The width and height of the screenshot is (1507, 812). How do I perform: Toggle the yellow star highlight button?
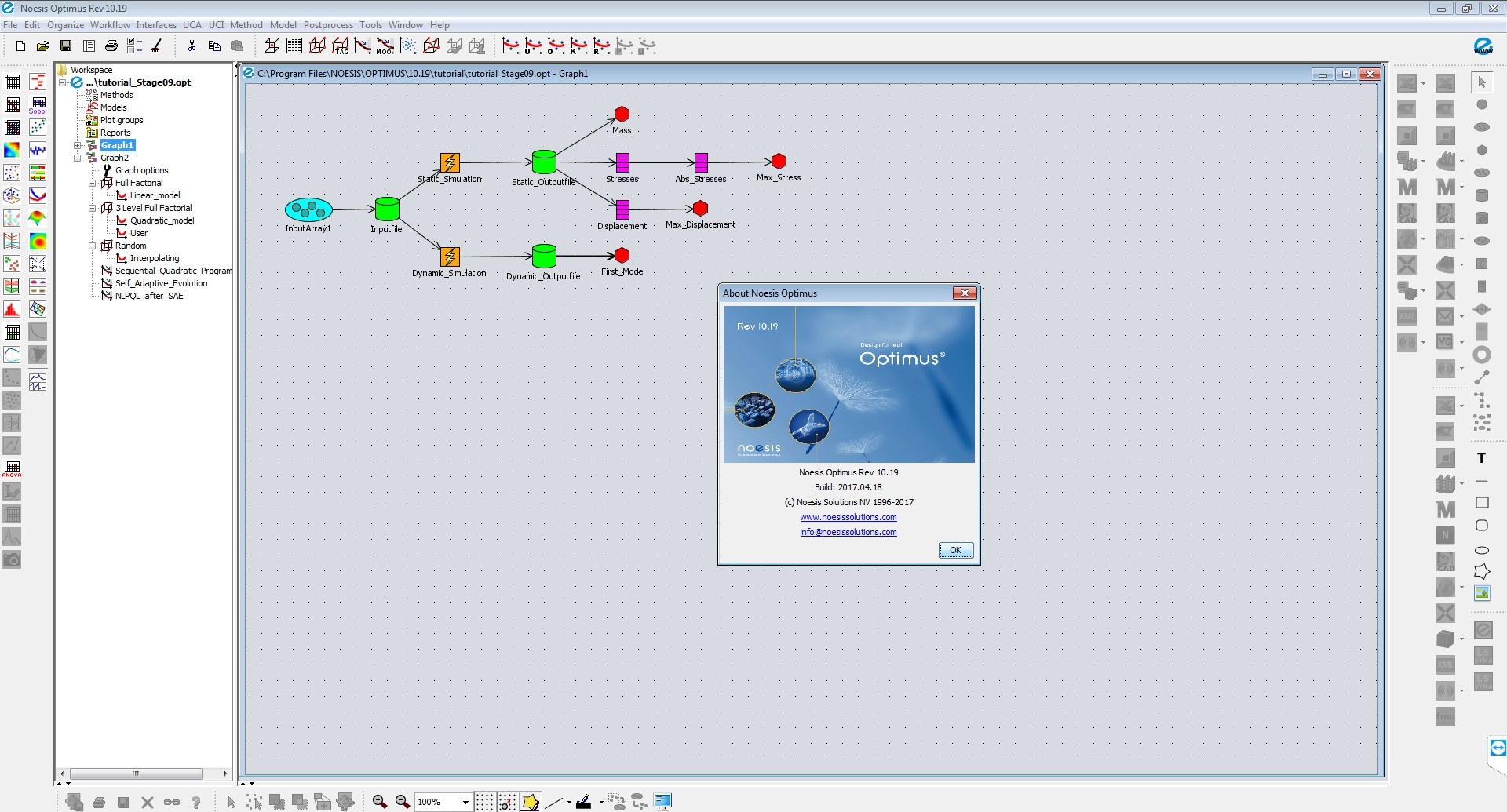tap(530, 801)
